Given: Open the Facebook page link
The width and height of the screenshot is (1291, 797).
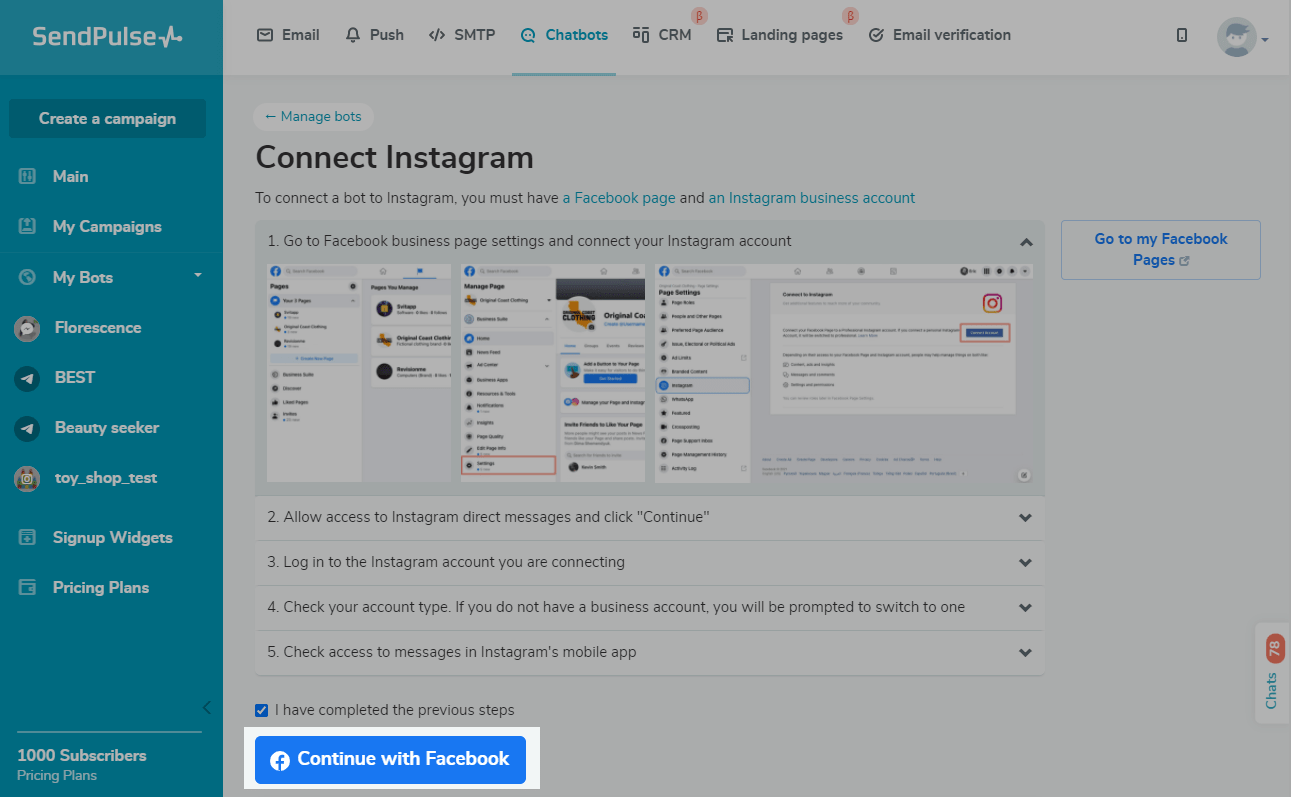Looking at the screenshot, I should coord(619,198).
